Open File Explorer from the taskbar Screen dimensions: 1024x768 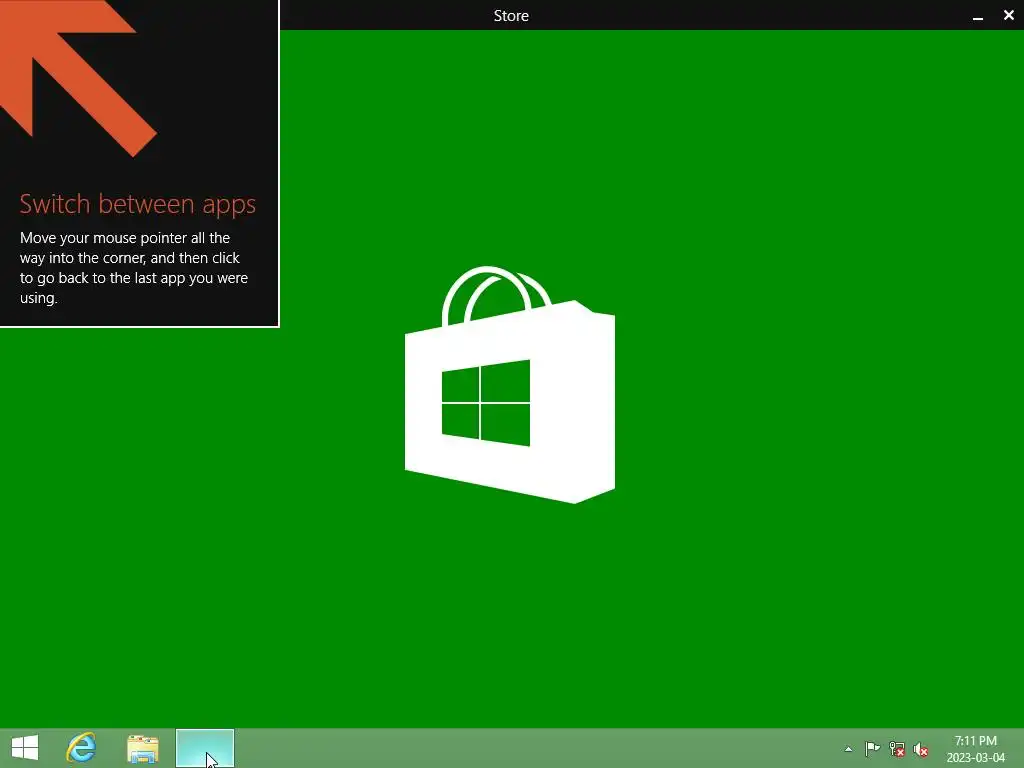(142, 748)
